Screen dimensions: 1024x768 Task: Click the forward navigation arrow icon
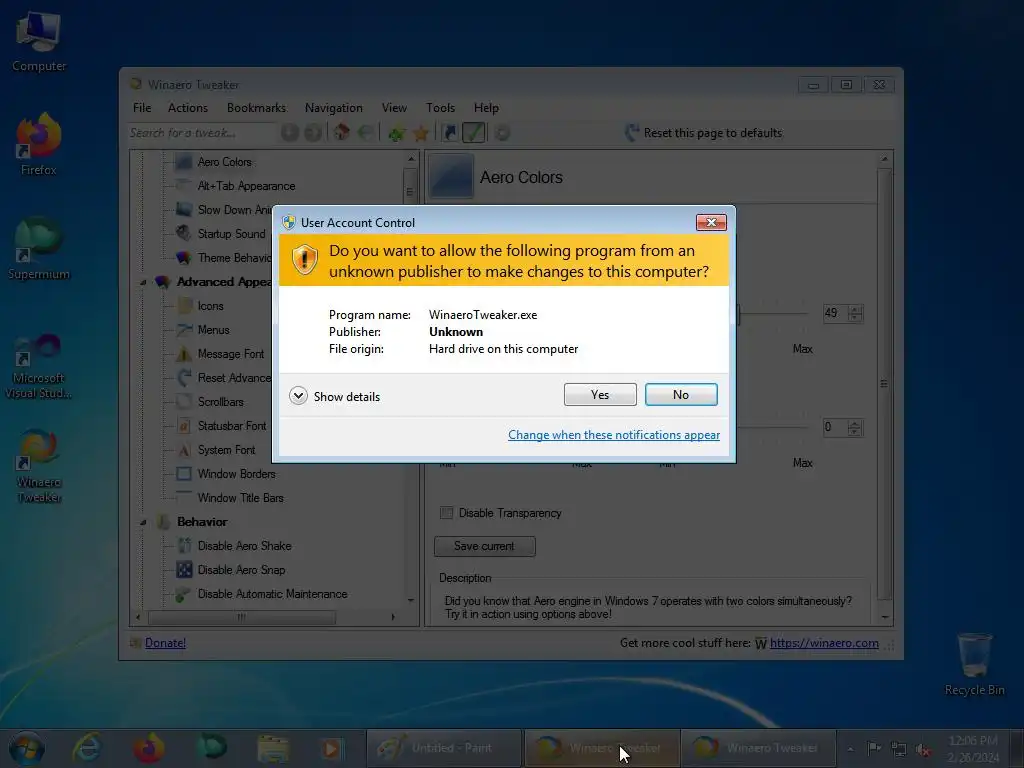click(x=313, y=133)
